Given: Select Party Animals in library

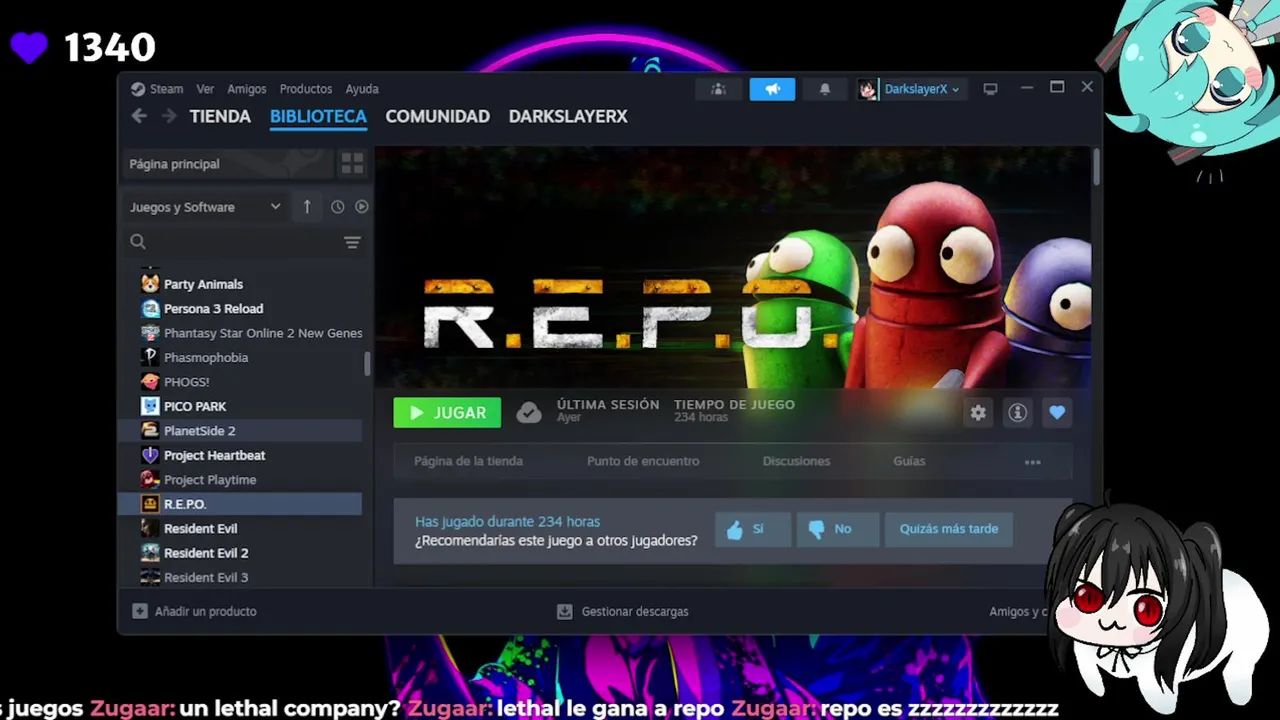Looking at the screenshot, I should 240,284.
